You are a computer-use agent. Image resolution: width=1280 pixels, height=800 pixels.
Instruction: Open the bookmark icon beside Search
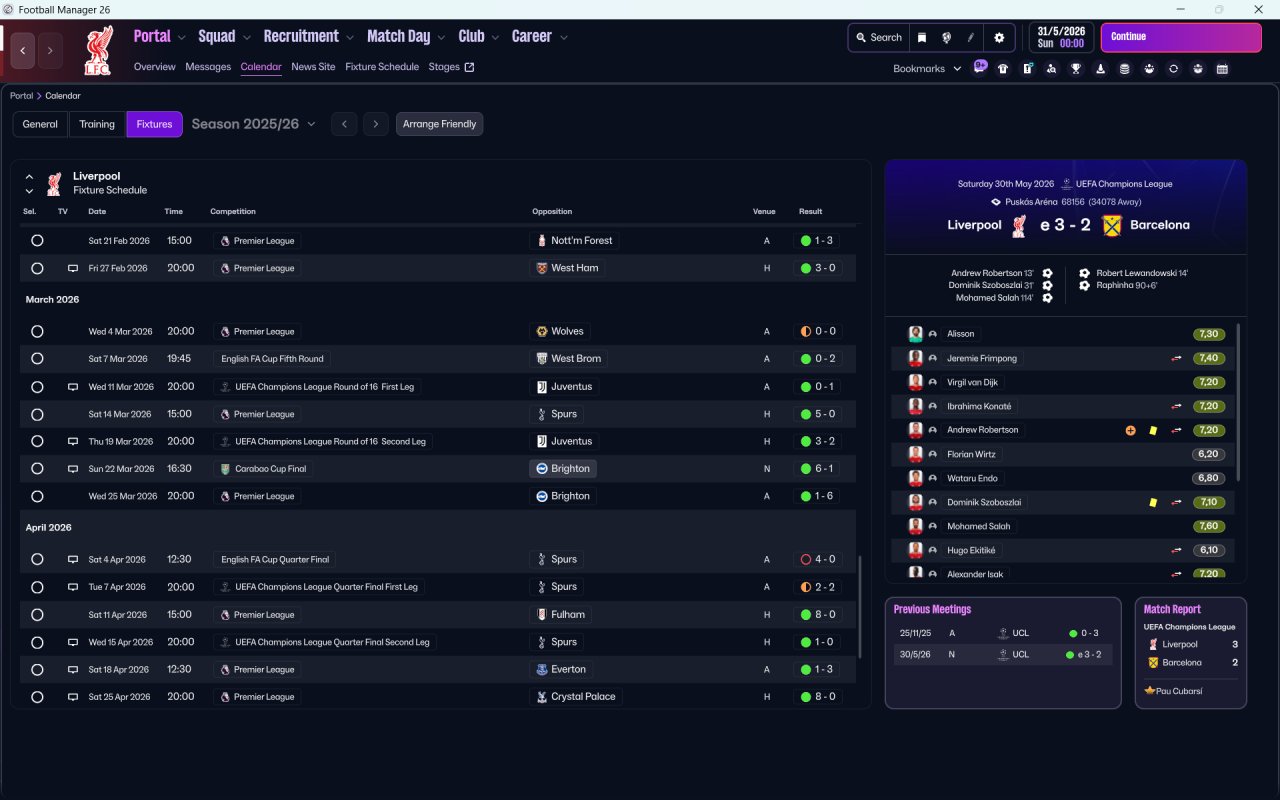point(922,37)
